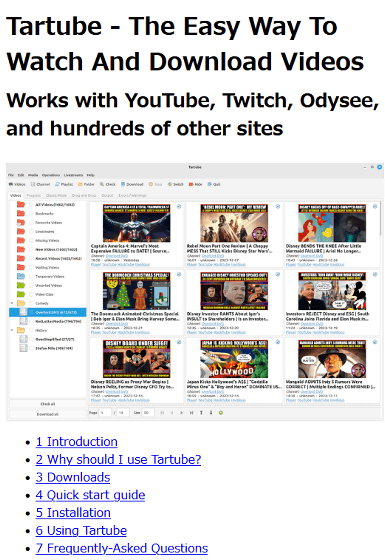Viewport: 385px width, 560px height.
Task: Click the scroll-to-top up arrow icon
Action: [x=201, y=413]
